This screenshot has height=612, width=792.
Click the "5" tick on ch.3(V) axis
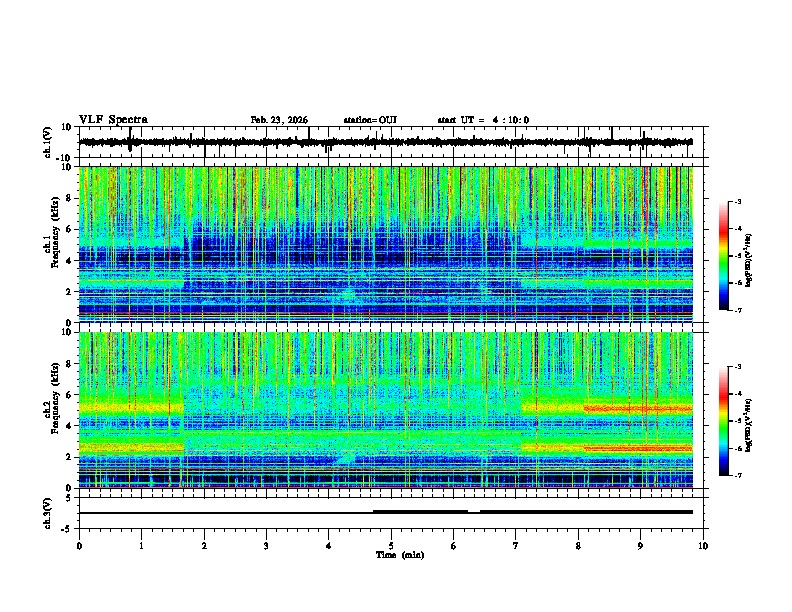coord(69,498)
